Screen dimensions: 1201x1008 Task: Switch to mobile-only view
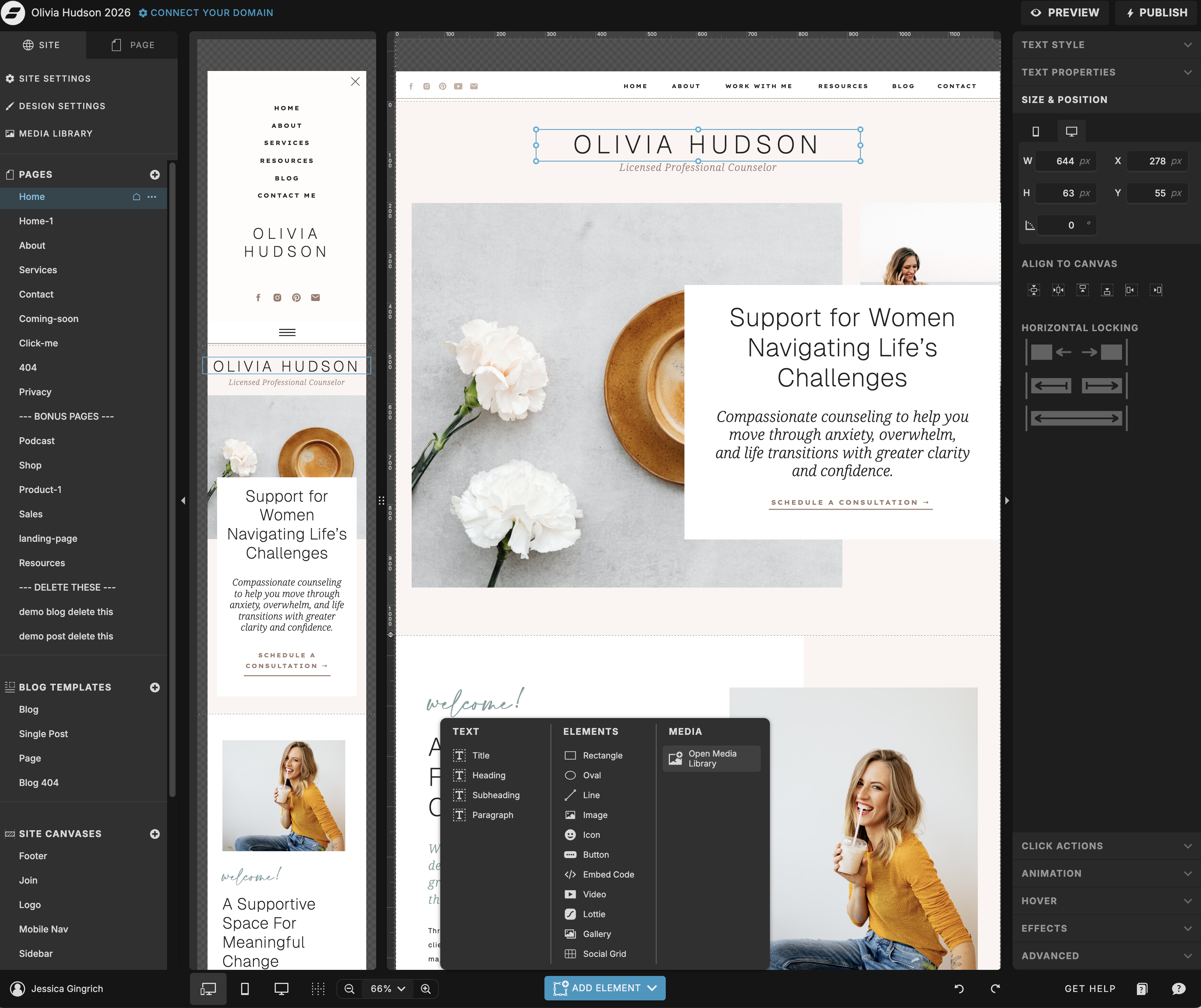coord(245,989)
